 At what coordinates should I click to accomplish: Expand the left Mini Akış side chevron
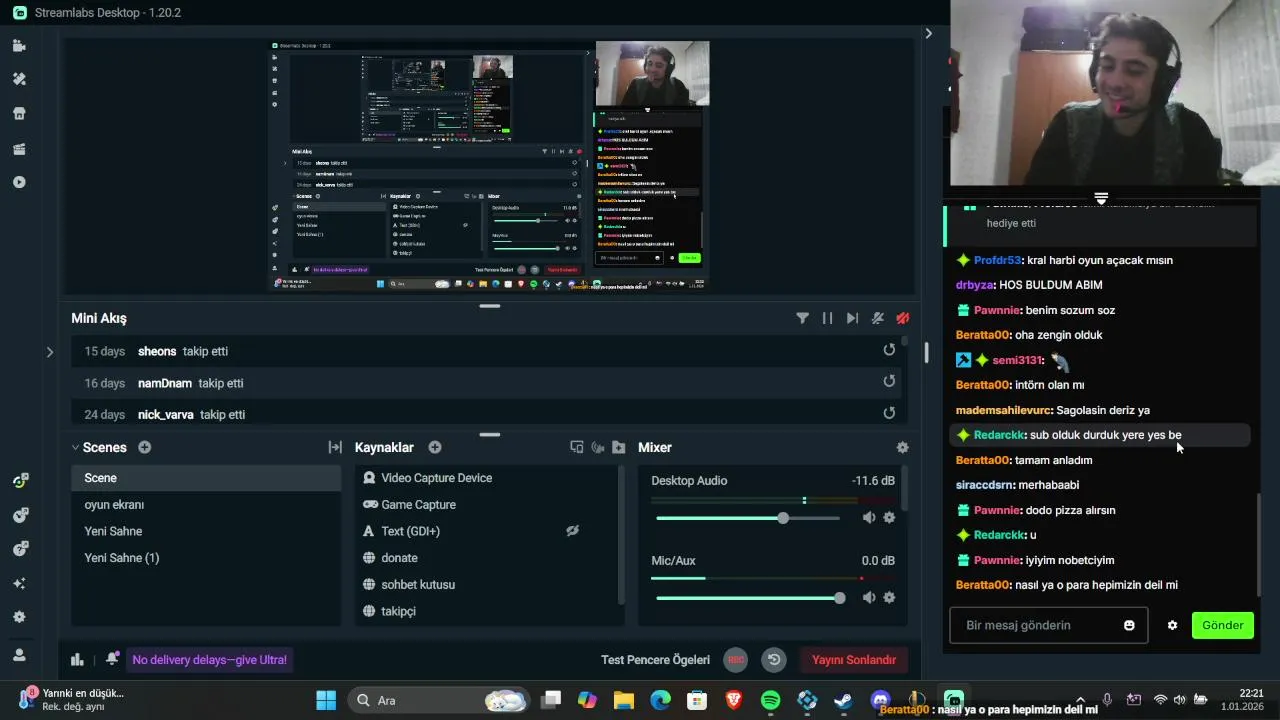(50, 351)
